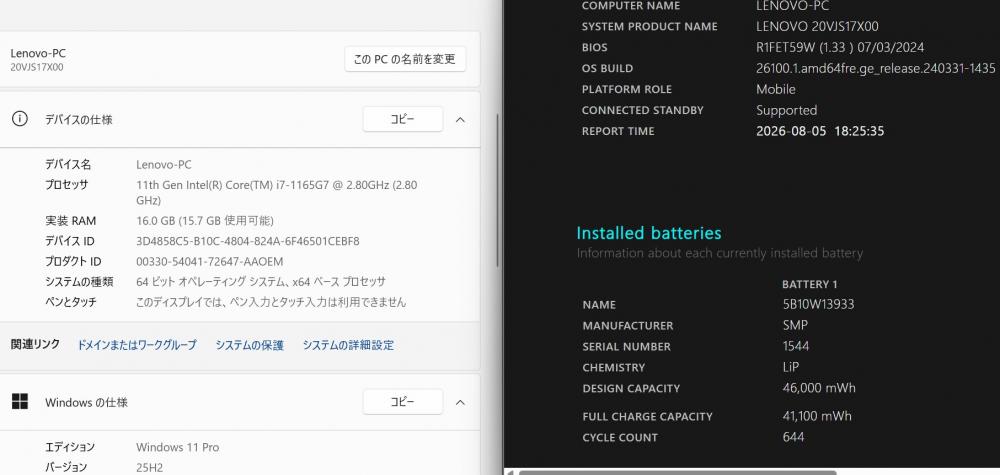Select the システムの種類 value text
The image size is (1000, 475).
coord(261,281)
